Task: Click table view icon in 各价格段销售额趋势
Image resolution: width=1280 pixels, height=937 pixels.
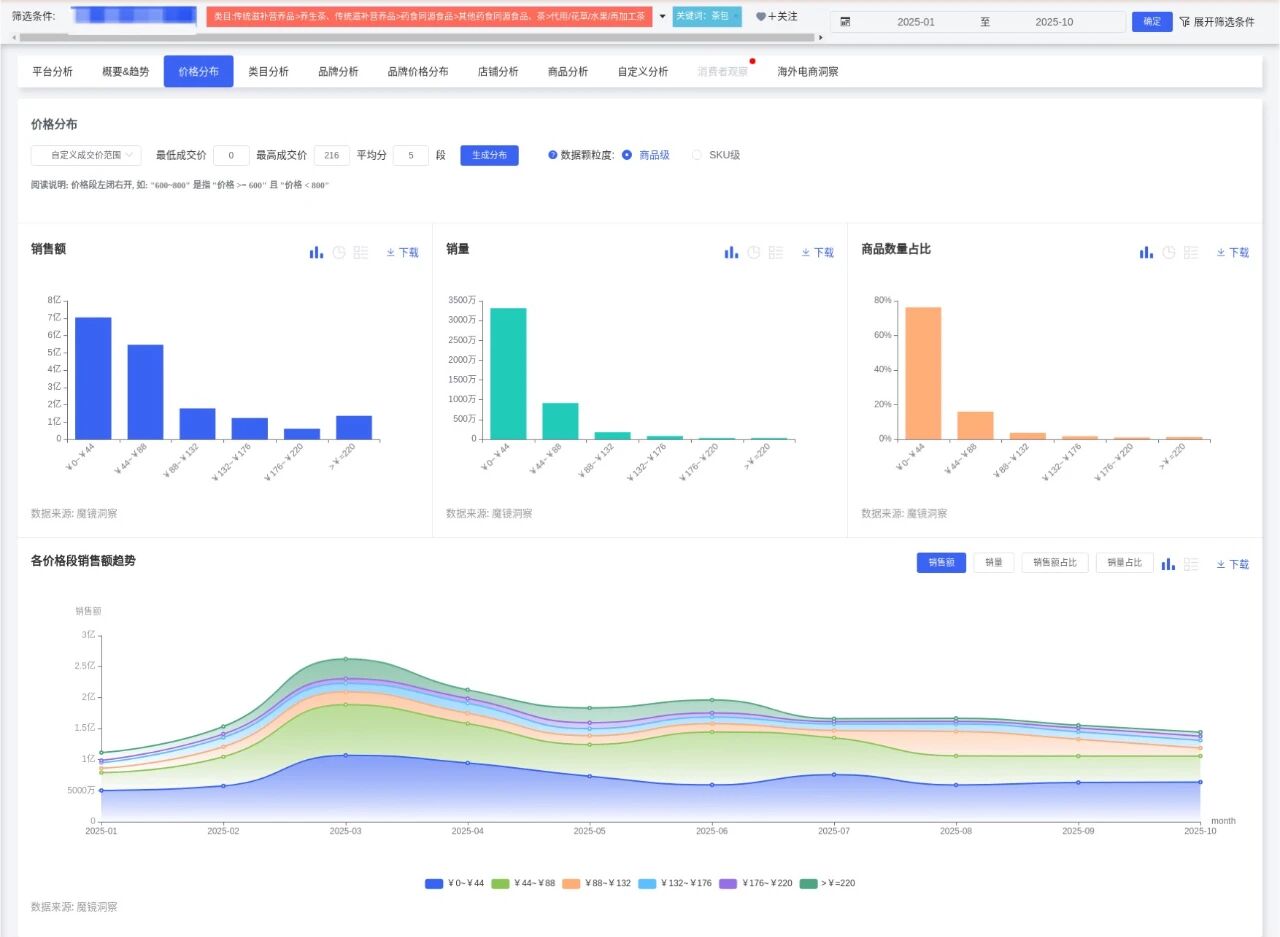Action: (x=1190, y=564)
